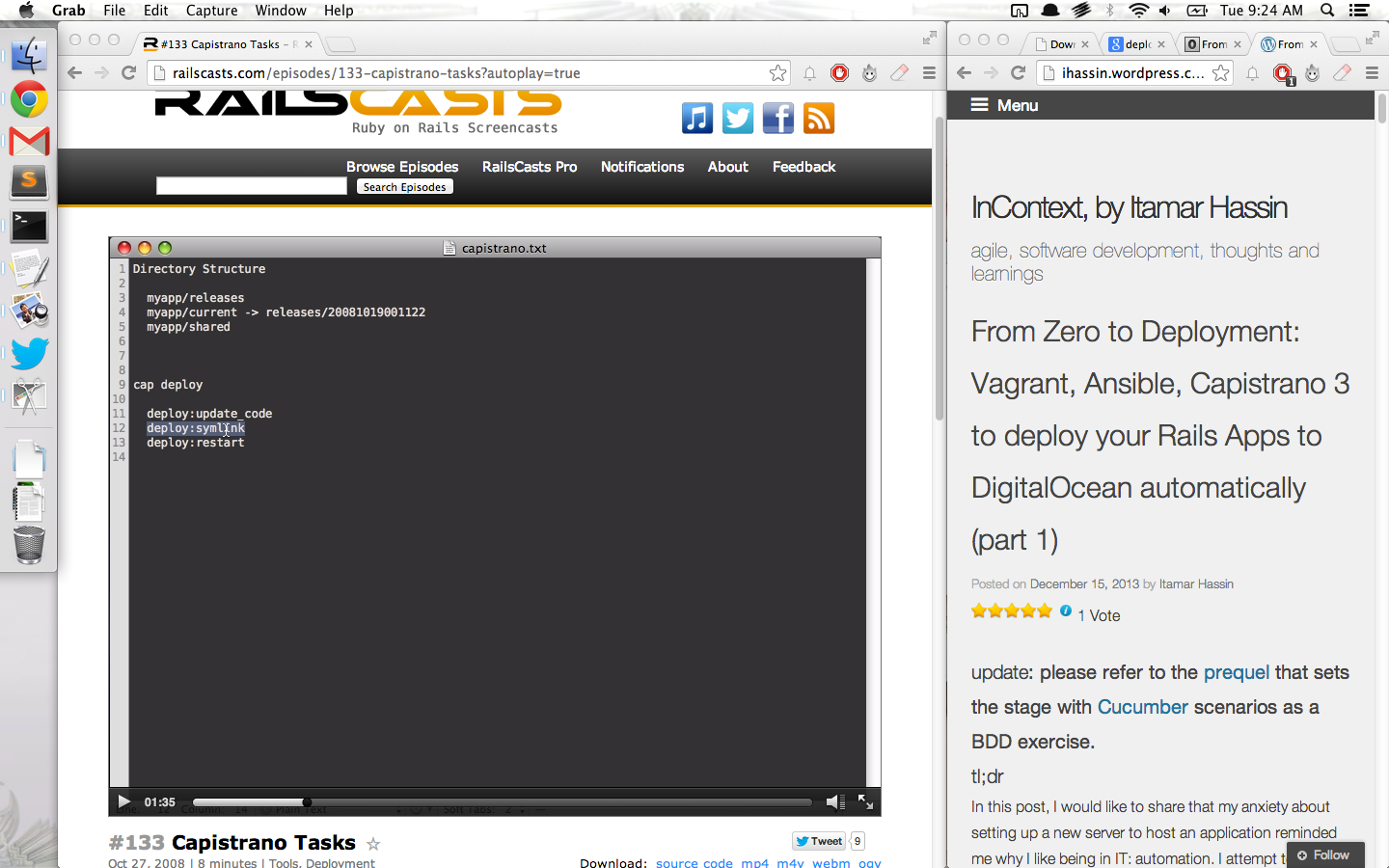
Task: Expand the blog Menu hamburger
Action: [979, 105]
